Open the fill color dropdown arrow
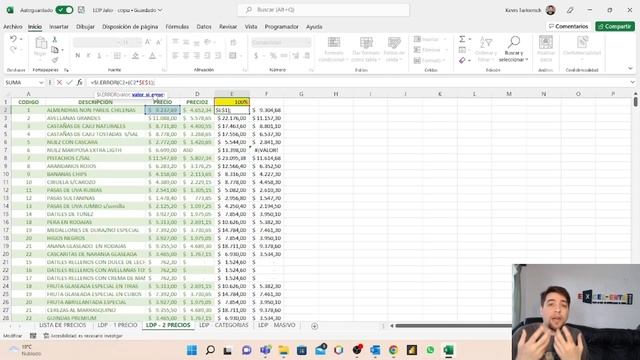 click(142, 56)
